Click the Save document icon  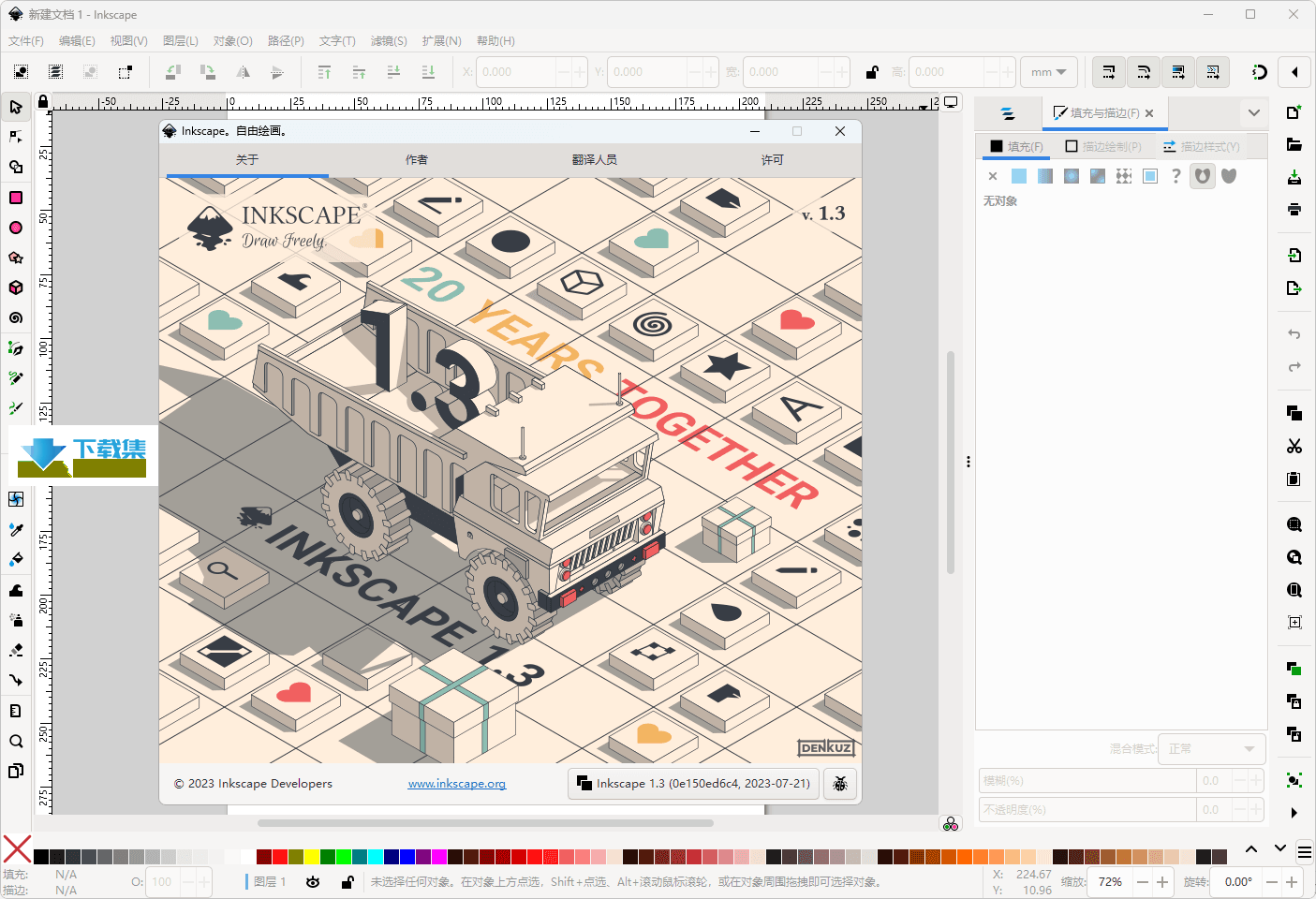pyautogui.click(x=1294, y=177)
